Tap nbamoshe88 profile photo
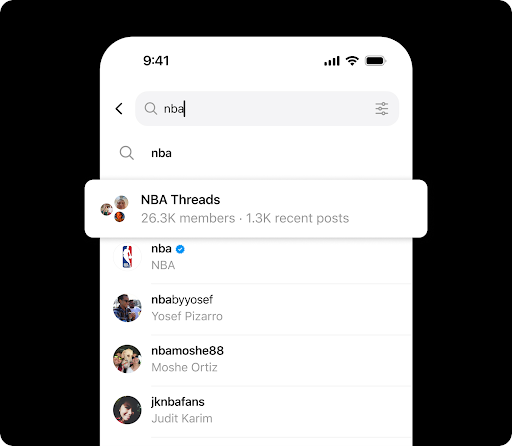512x446 pixels. tap(127, 359)
